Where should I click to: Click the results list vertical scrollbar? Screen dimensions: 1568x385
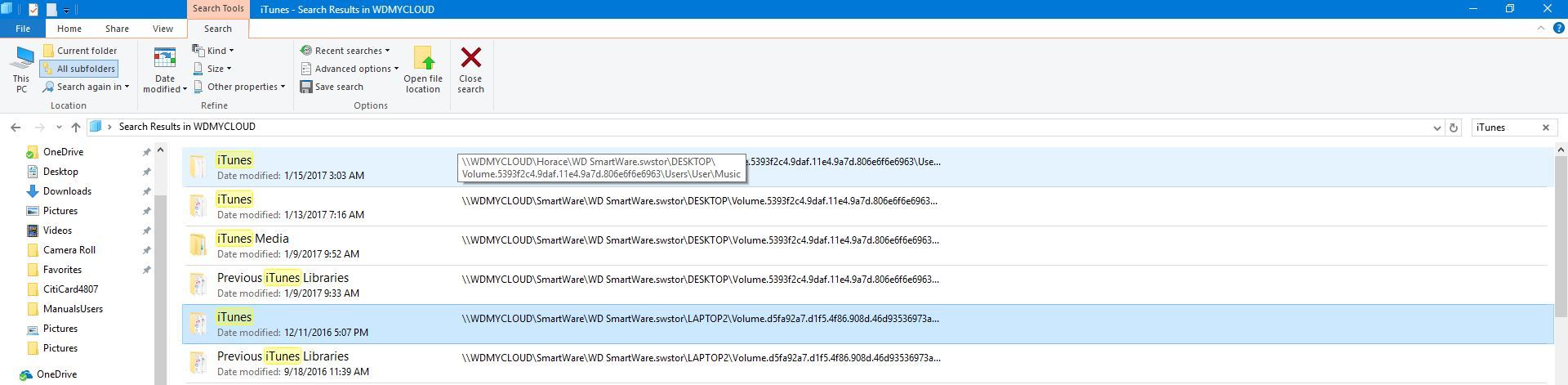[1561, 237]
